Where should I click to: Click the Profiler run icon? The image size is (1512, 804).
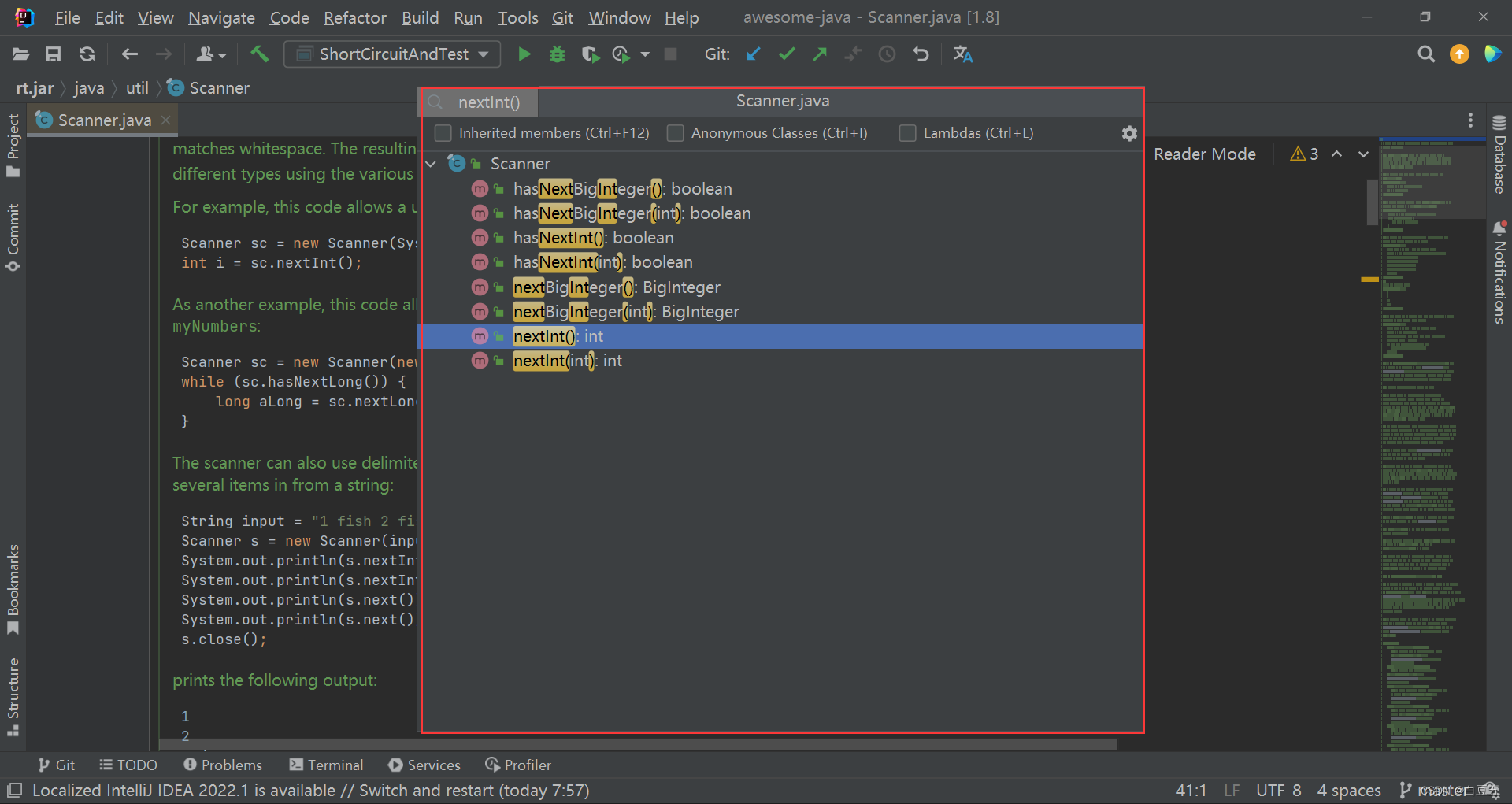click(621, 54)
